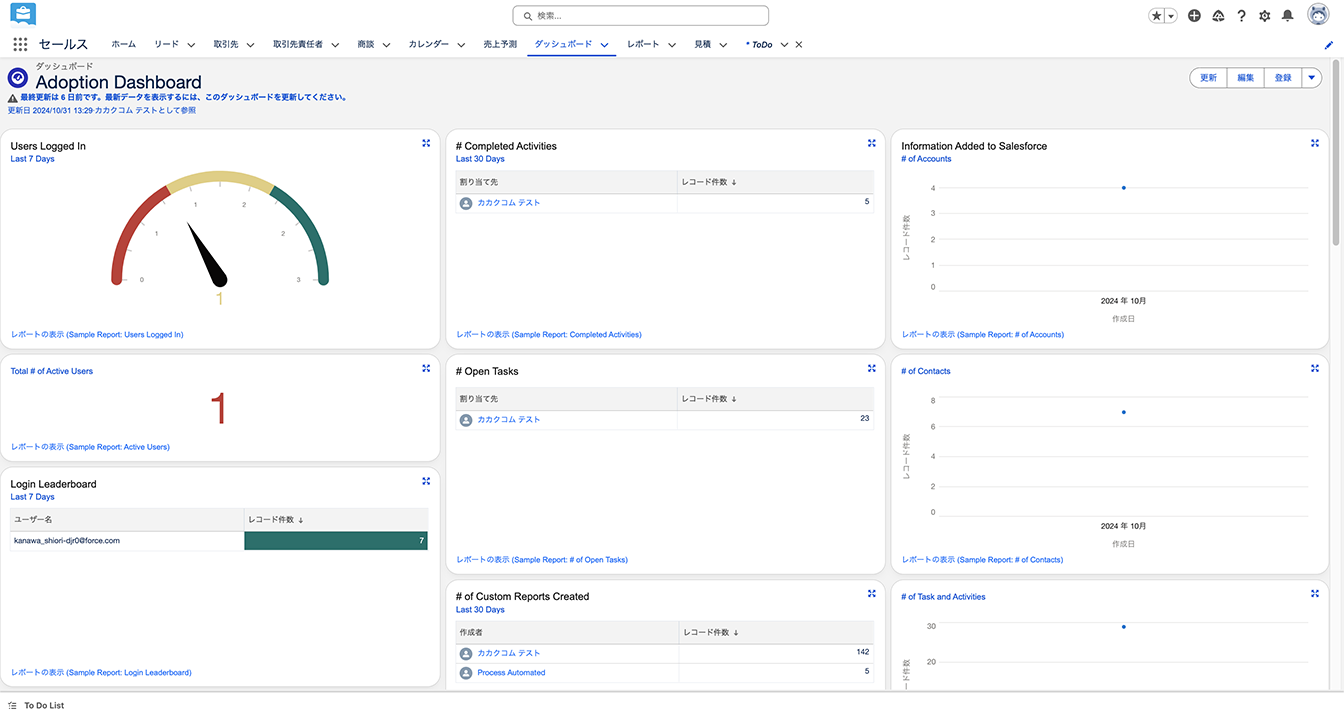The width and height of the screenshot is (1344, 718).
Task: Click the Users Logged In gauge needle
Action: [208, 254]
